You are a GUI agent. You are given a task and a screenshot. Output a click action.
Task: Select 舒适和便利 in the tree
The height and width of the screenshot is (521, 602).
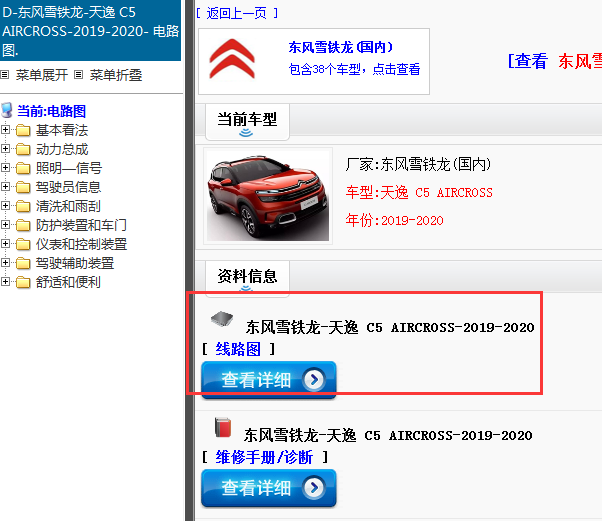68,282
